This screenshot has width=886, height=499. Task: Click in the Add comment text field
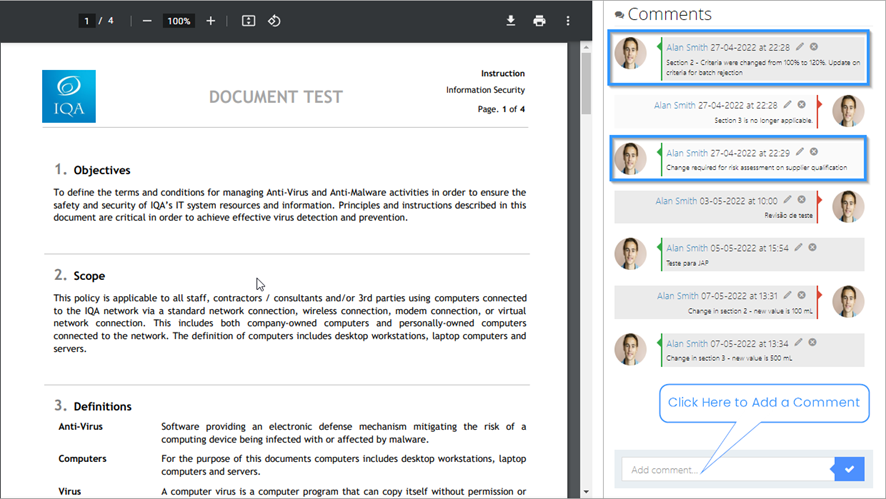point(727,470)
